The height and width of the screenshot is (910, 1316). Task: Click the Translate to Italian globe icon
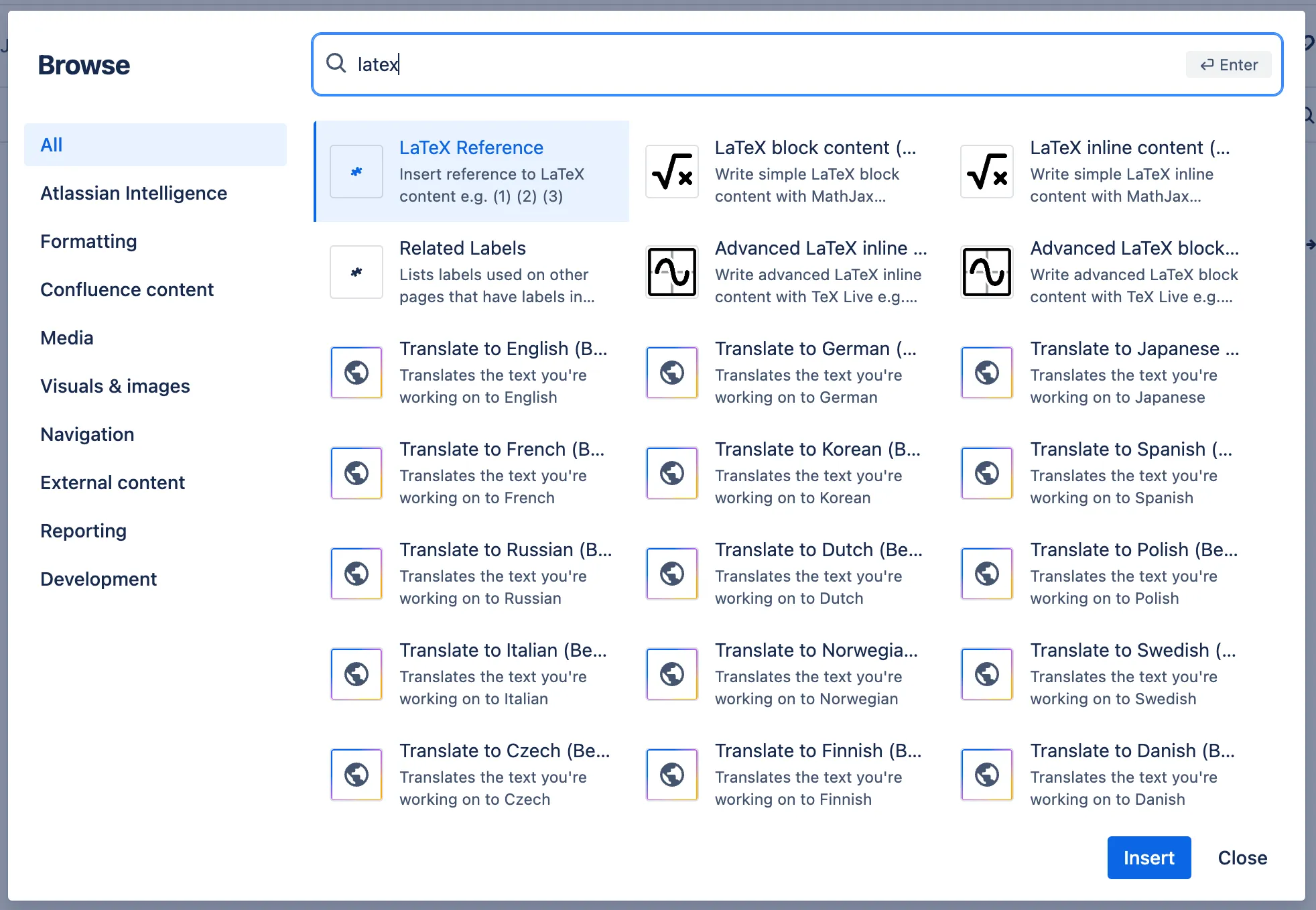coord(356,674)
